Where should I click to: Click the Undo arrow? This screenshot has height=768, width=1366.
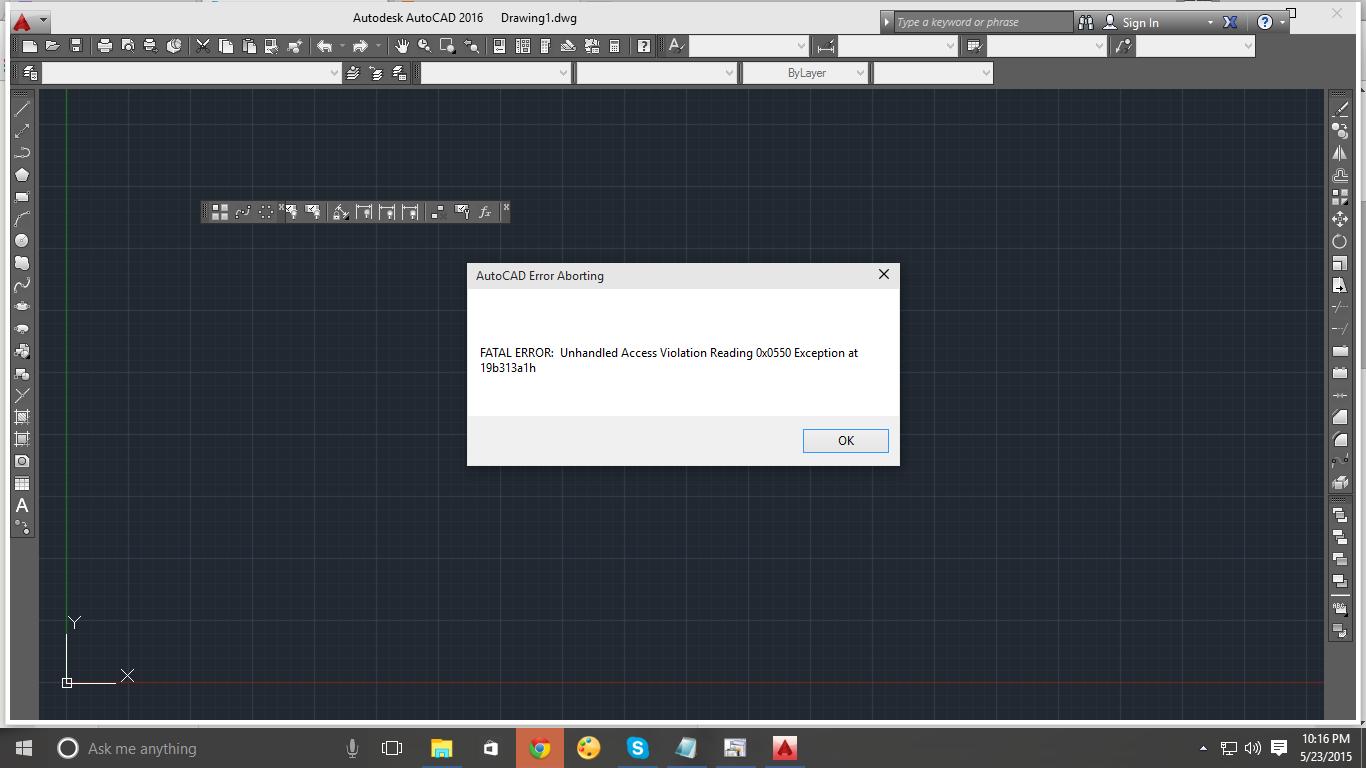click(x=324, y=45)
